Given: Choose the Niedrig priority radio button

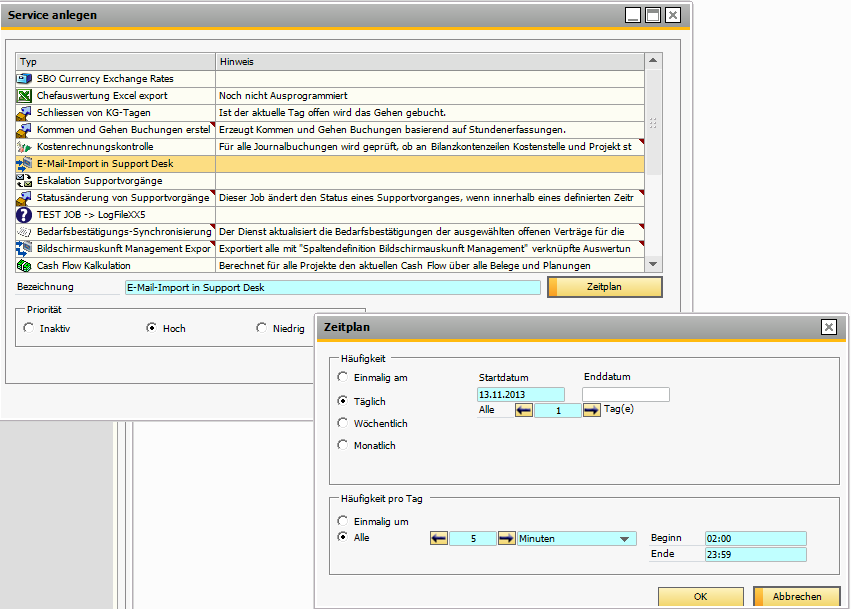Looking at the screenshot, I should pos(262,328).
